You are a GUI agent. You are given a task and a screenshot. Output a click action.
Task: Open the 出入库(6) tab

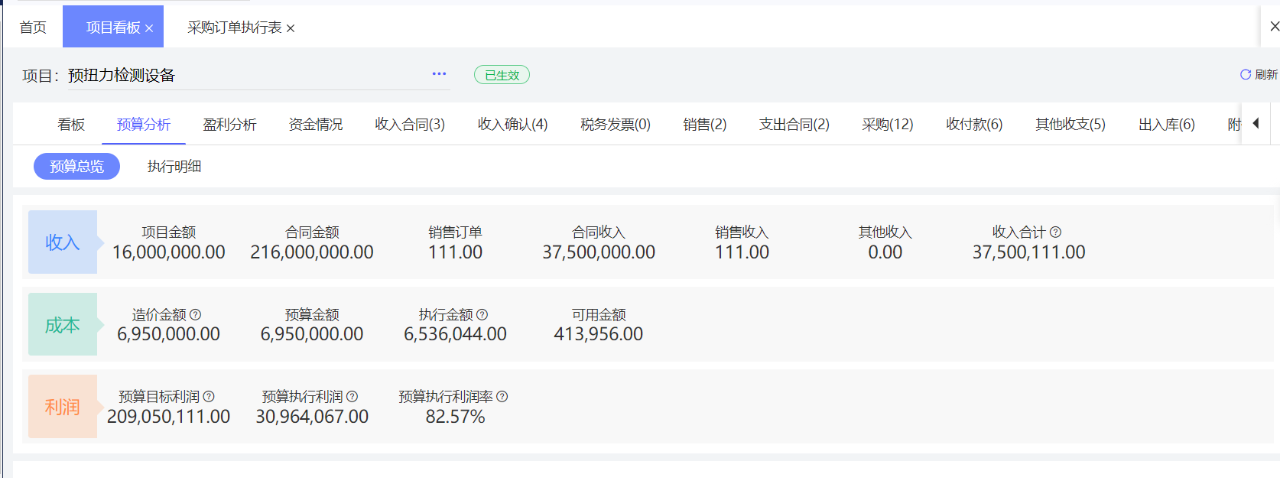tap(1166, 125)
